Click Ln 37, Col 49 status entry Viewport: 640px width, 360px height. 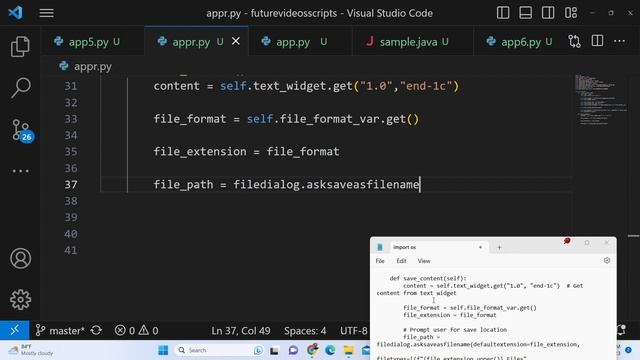[x=241, y=331]
